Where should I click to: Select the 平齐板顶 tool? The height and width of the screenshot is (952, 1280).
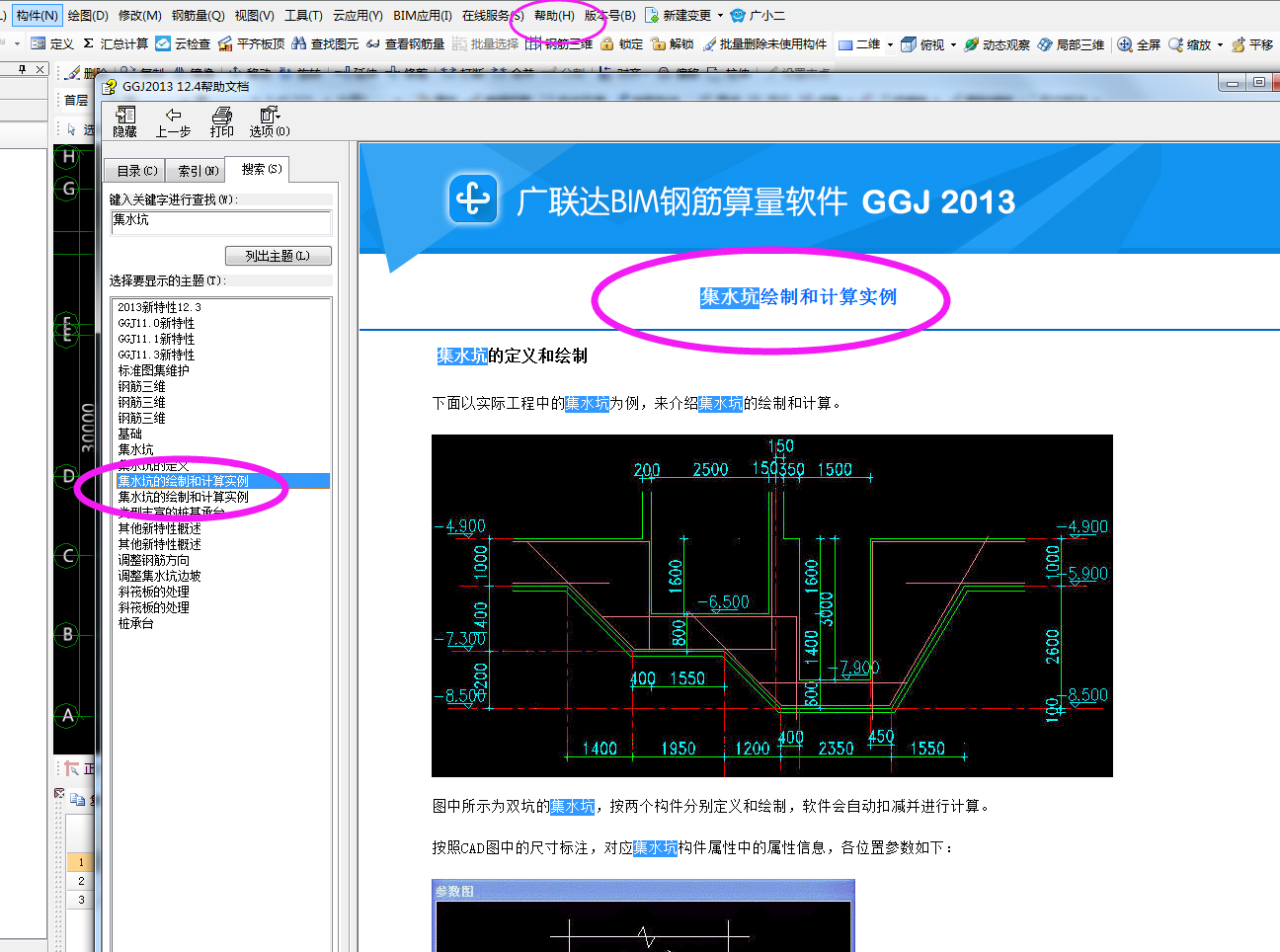pyautogui.click(x=251, y=44)
